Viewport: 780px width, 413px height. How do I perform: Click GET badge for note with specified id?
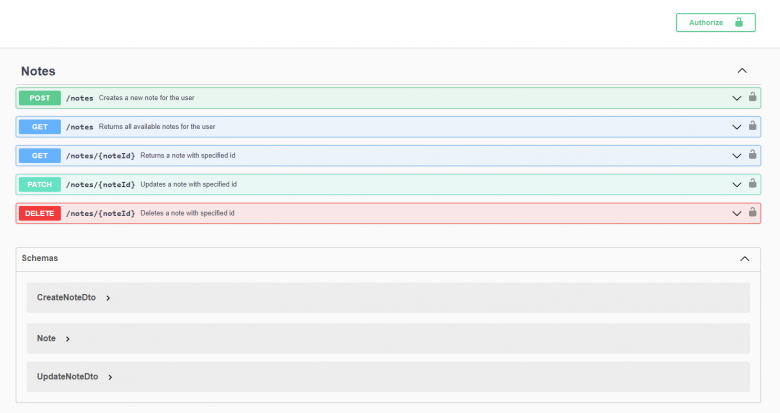tap(40, 156)
